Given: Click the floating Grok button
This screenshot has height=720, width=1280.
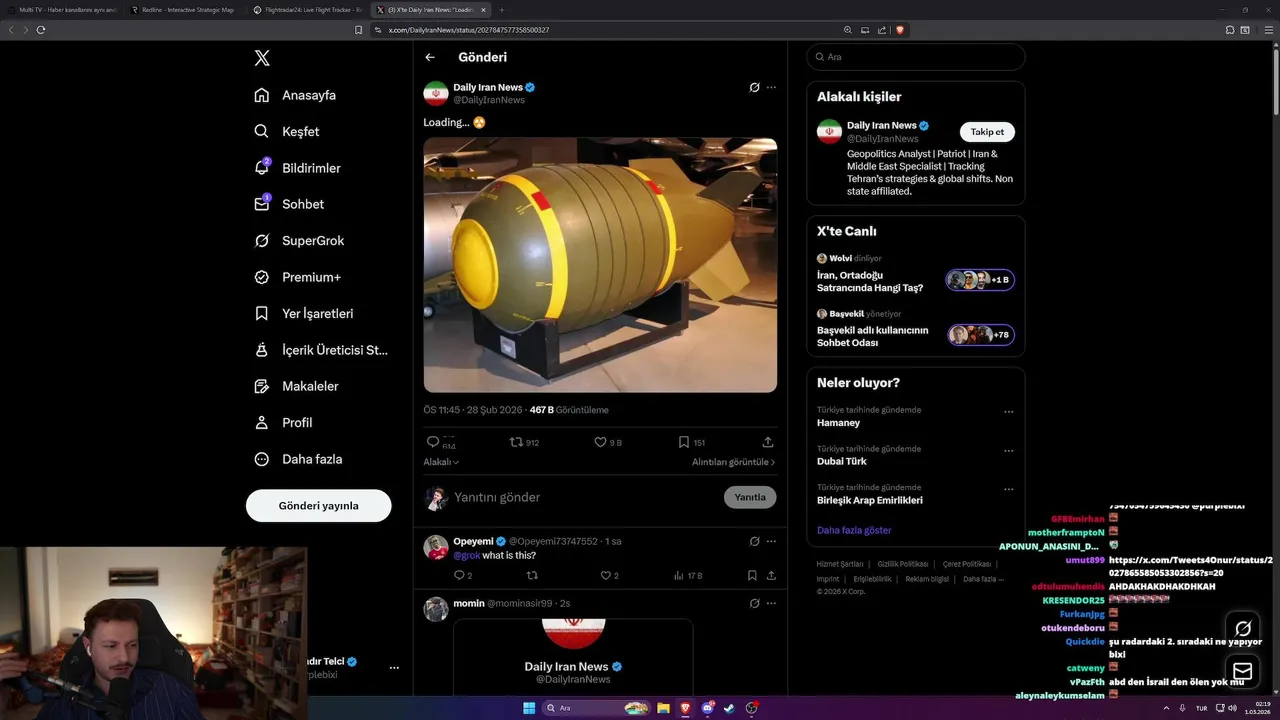Looking at the screenshot, I should (1243, 628).
